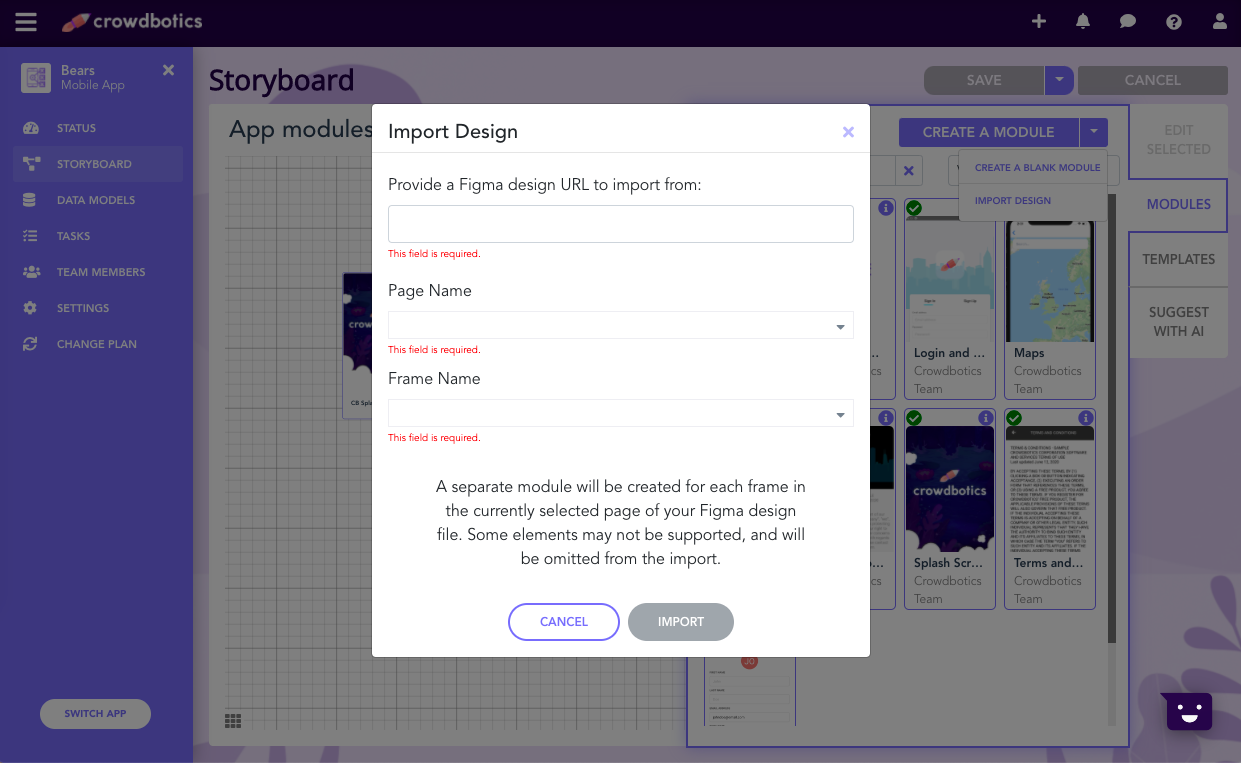The height and width of the screenshot is (763, 1241).
Task: Close the Import Design dialog
Action: (848, 132)
